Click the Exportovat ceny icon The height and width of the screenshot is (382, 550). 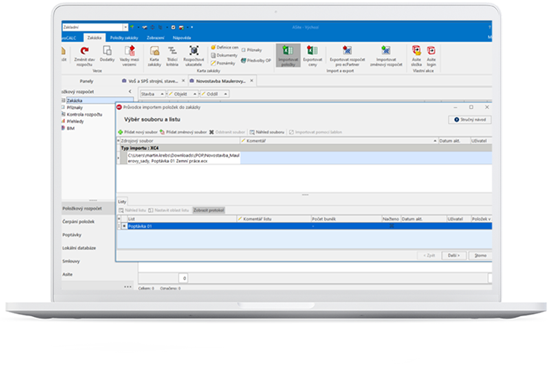[312, 55]
